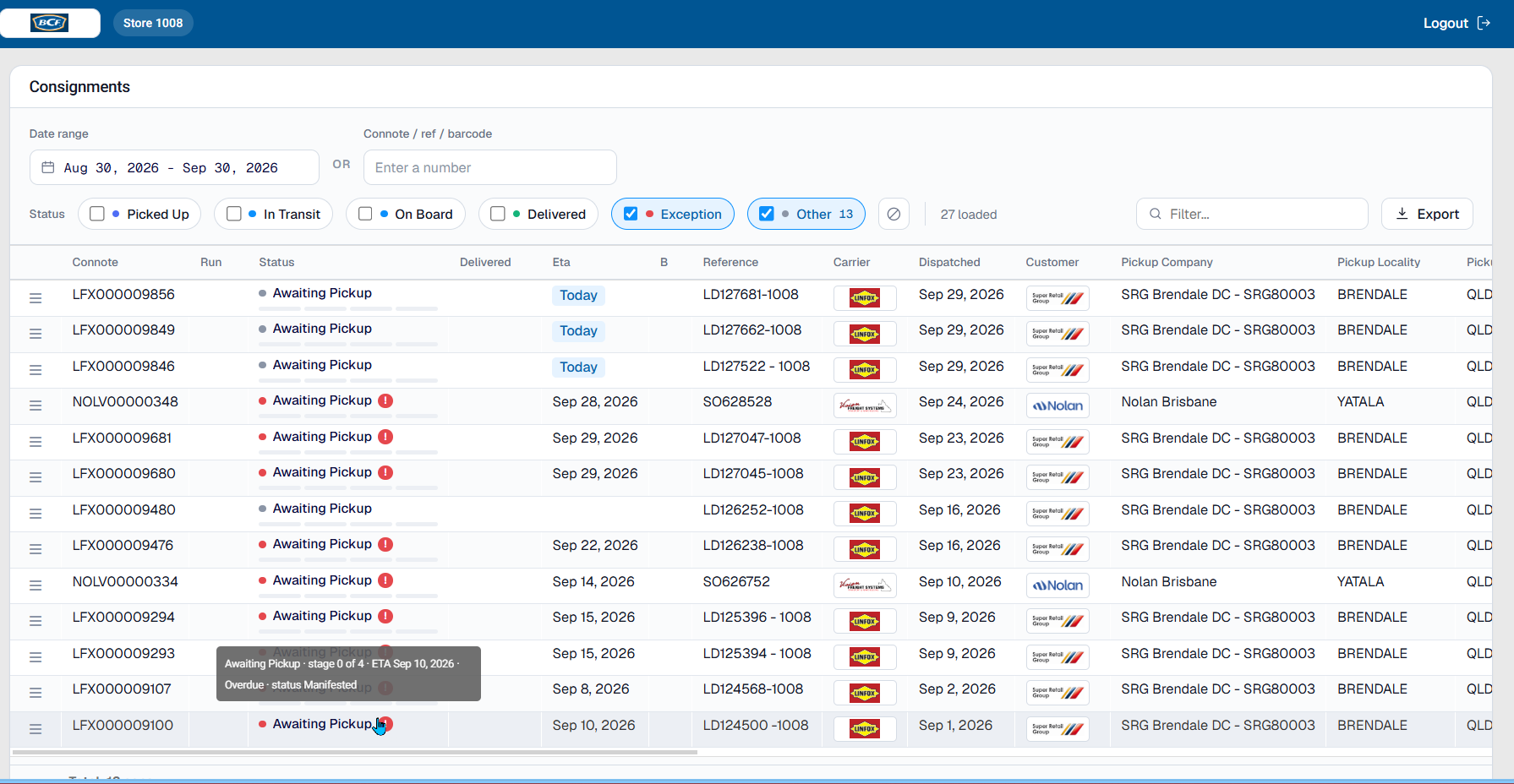Click the horizontal table scrollbar
This screenshot has height=784, width=1514.
(x=354, y=752)
